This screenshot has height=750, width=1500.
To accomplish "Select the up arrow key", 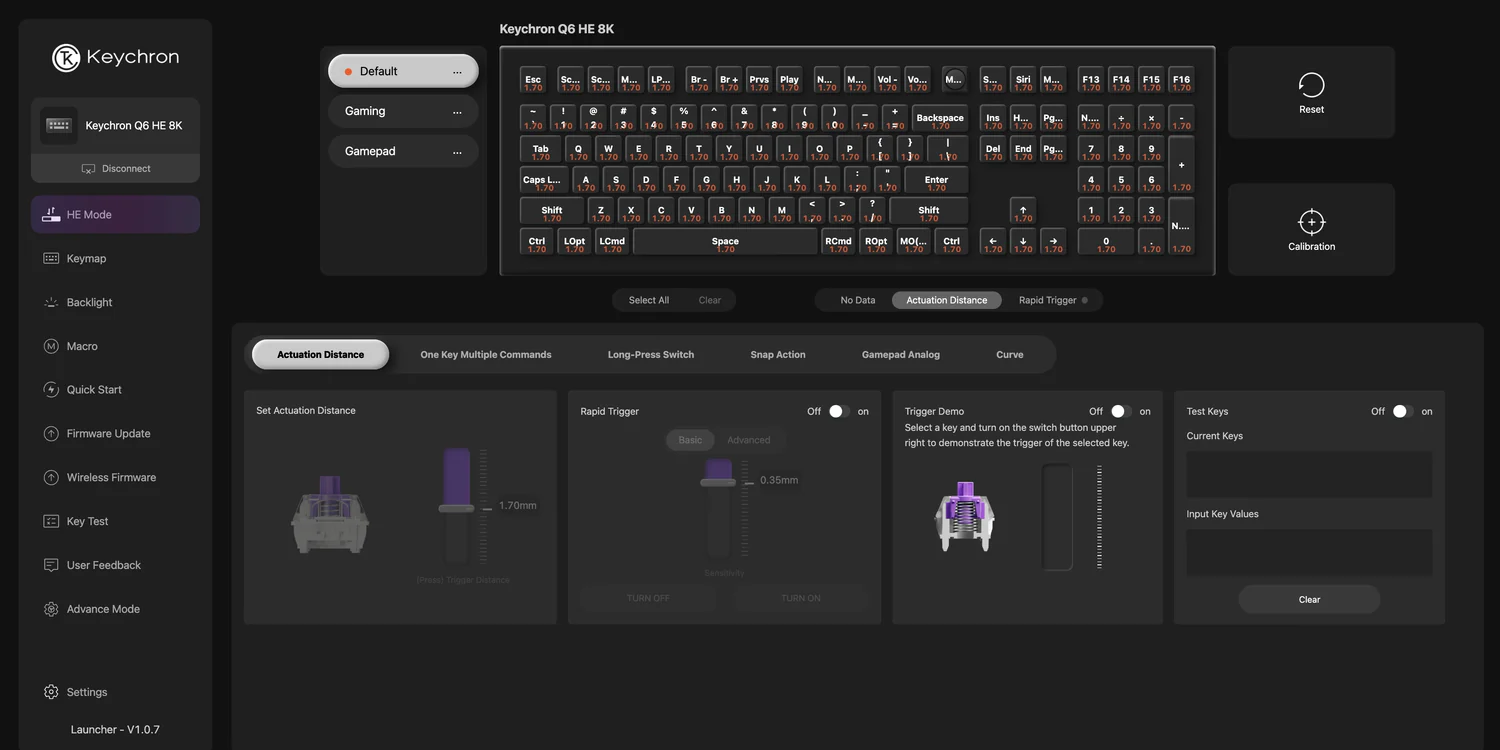I will (1023, 211).
